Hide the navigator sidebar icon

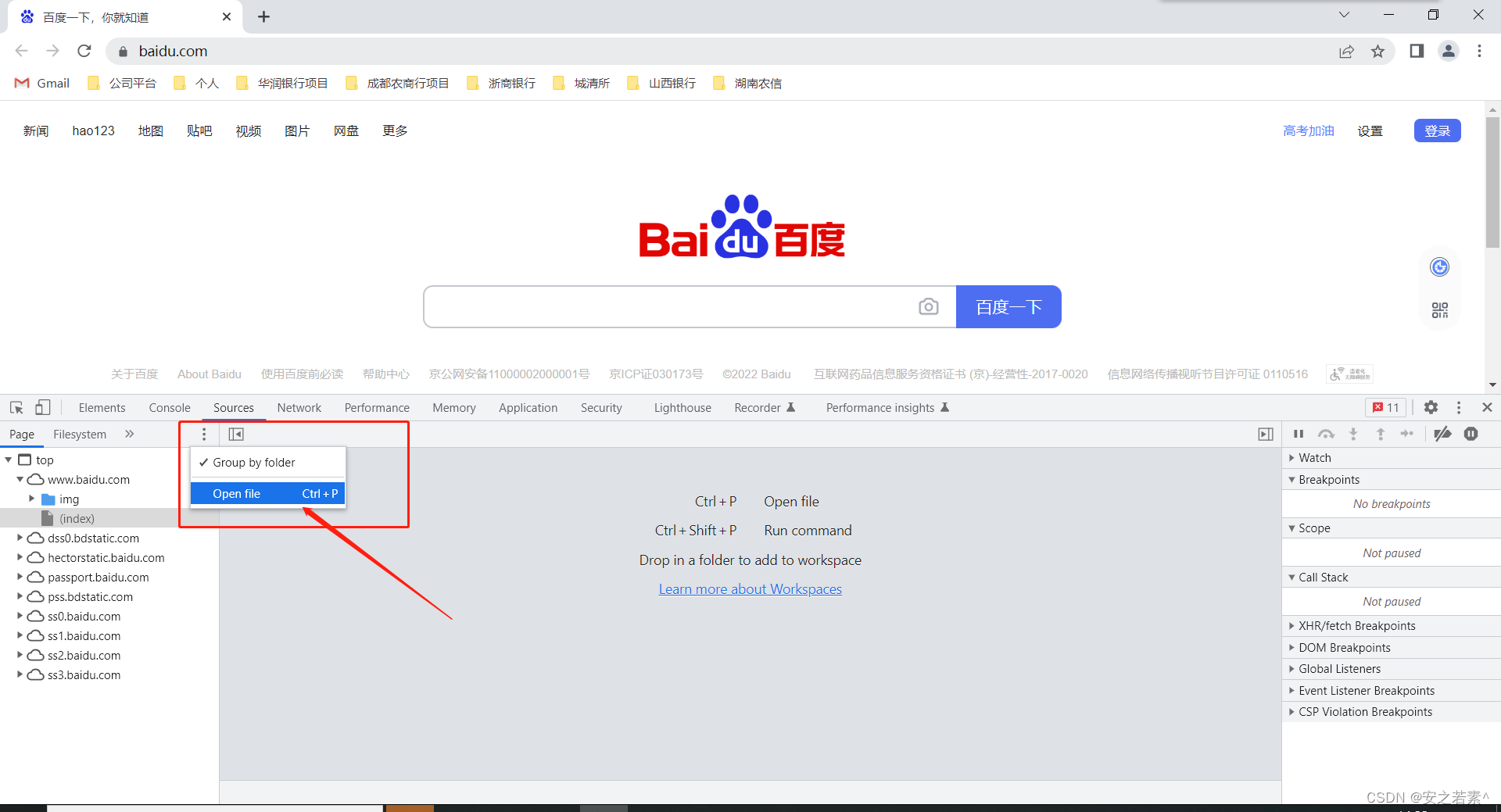pyautogui.click(x=236, y=435)
